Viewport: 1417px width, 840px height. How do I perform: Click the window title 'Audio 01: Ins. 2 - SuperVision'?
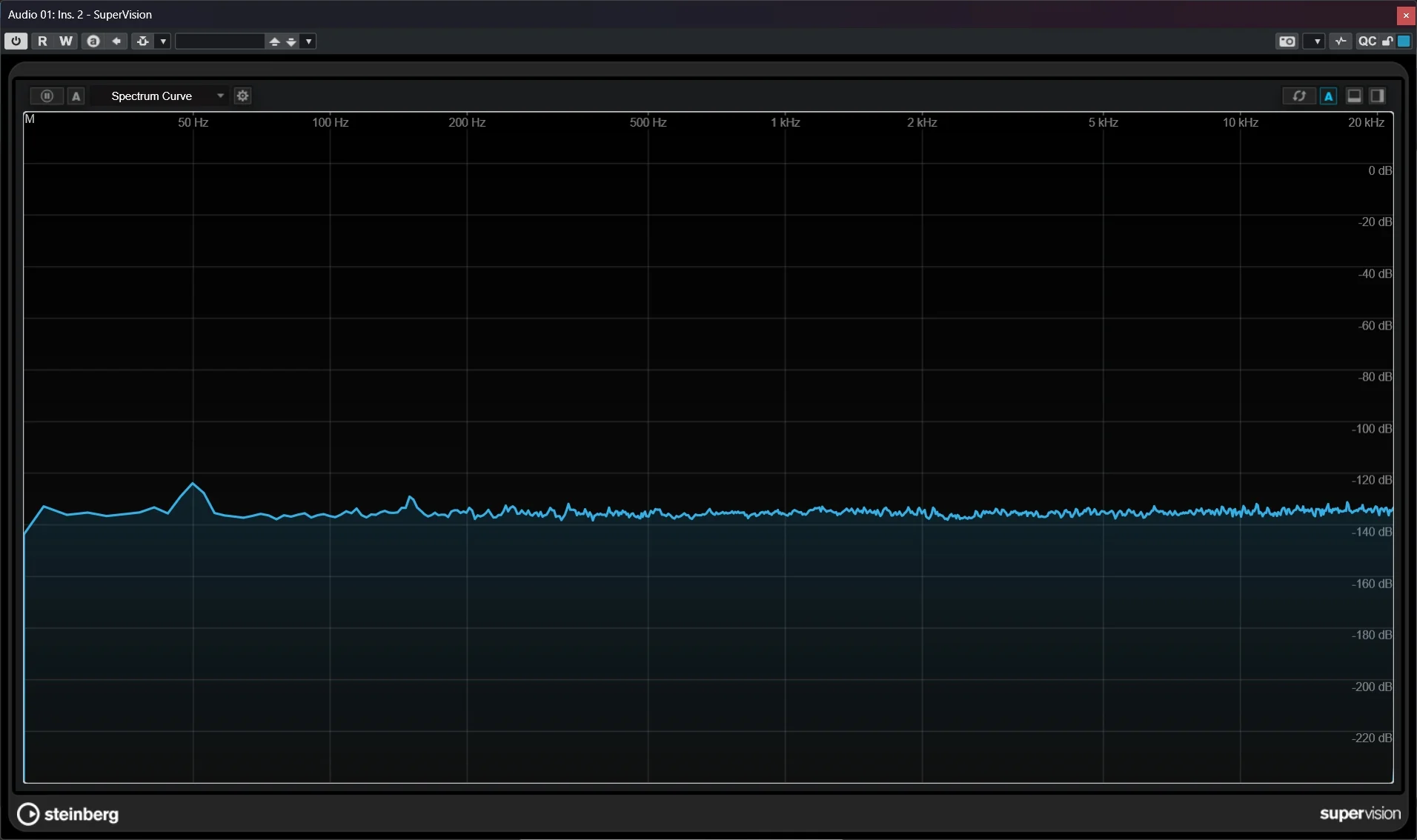click(x=80, y=15)
